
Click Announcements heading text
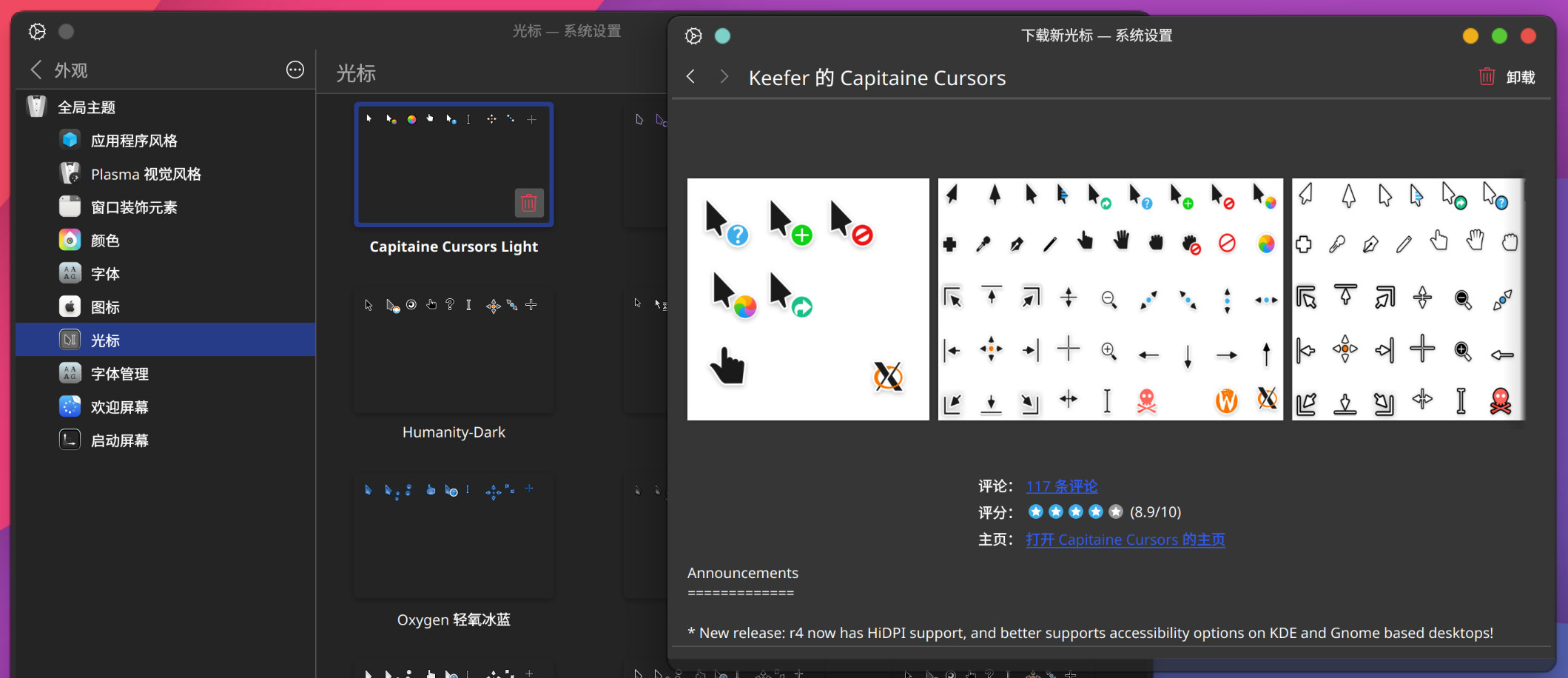[743, 573]
